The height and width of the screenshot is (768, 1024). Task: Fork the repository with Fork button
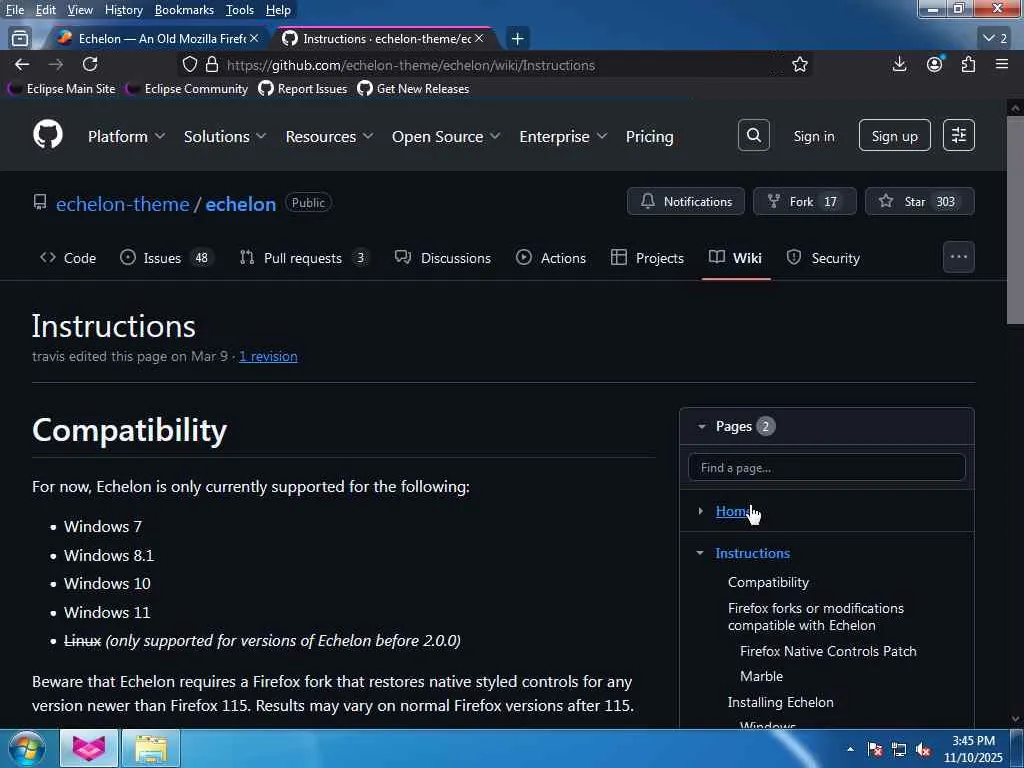[x=805, y=201]
